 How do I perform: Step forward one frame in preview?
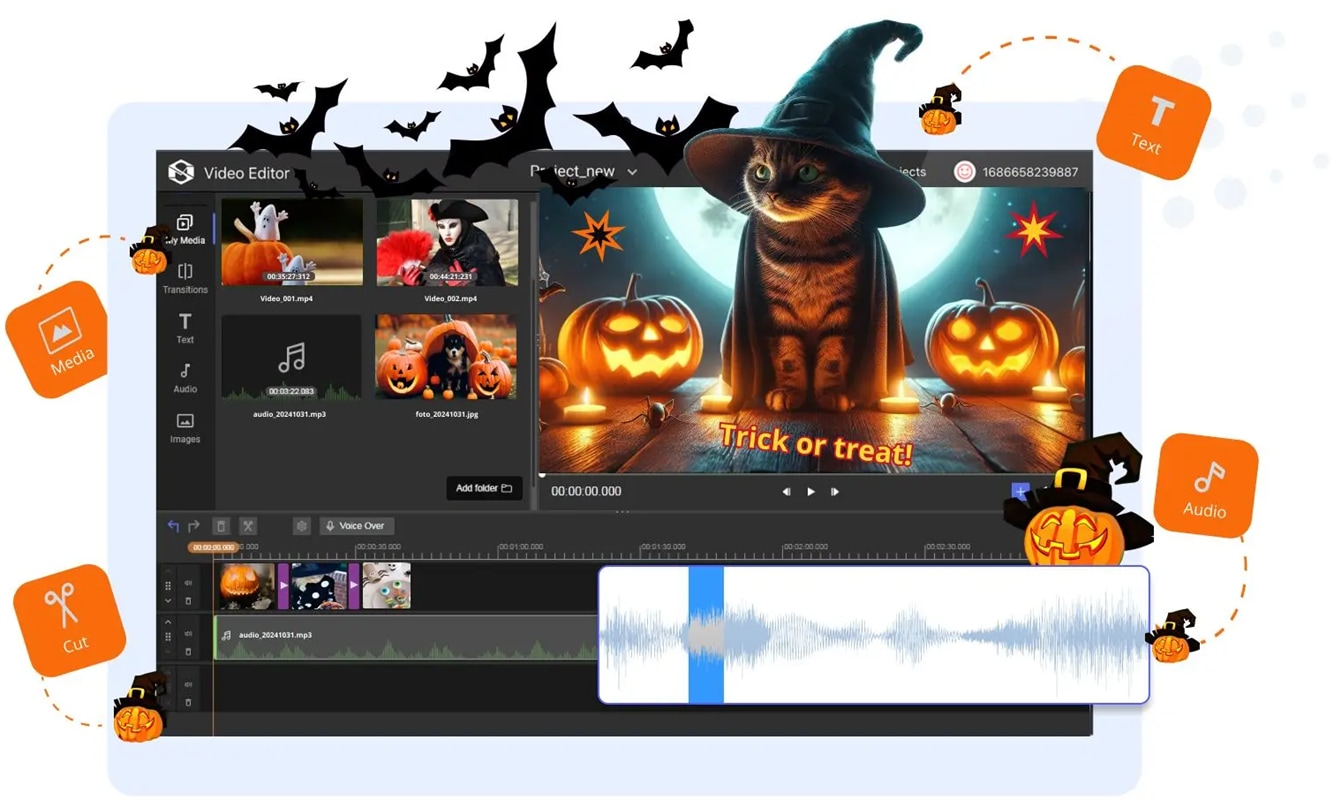point(835,492)
